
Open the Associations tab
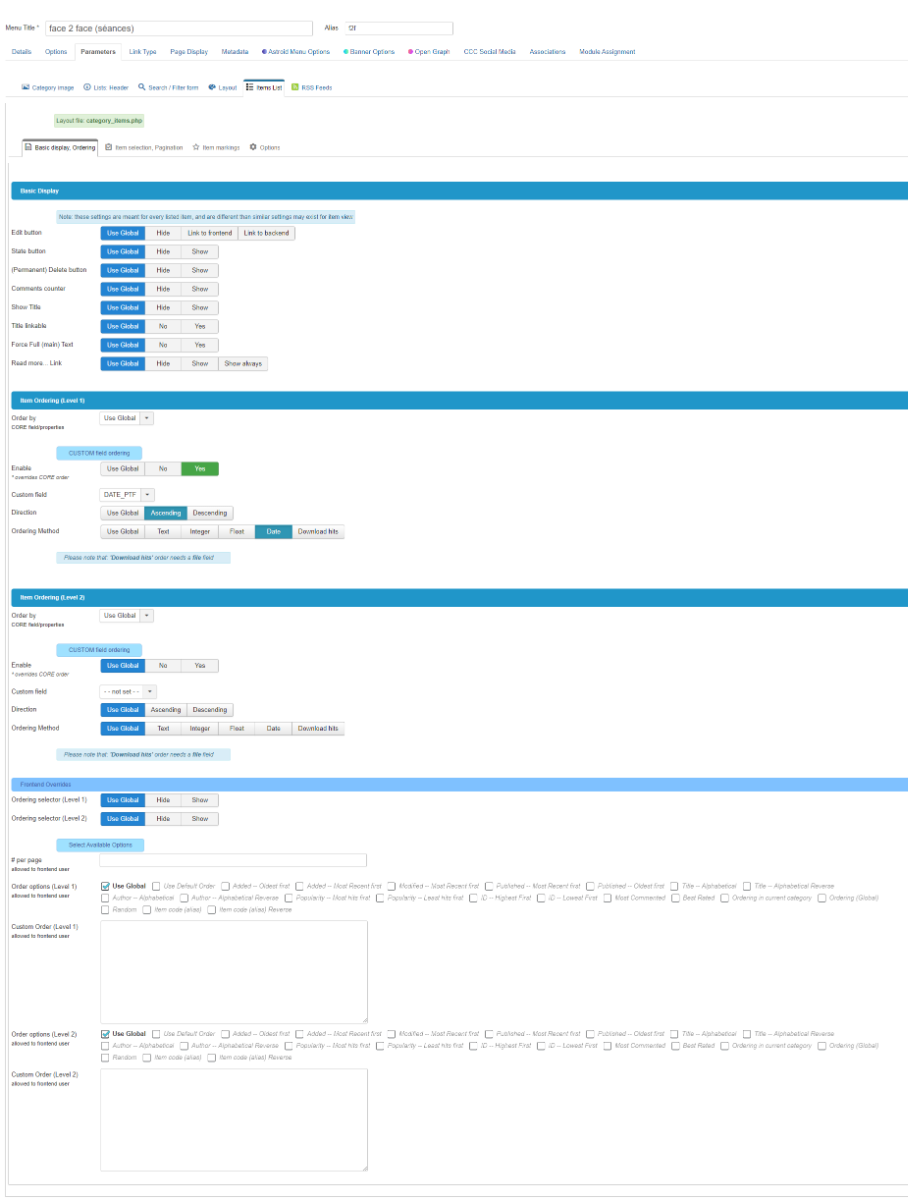[547, 51]
